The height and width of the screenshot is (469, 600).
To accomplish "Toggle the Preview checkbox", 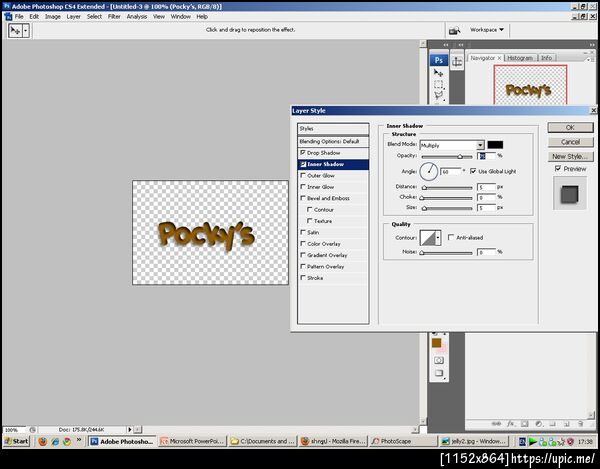I will tap(558, 168).
